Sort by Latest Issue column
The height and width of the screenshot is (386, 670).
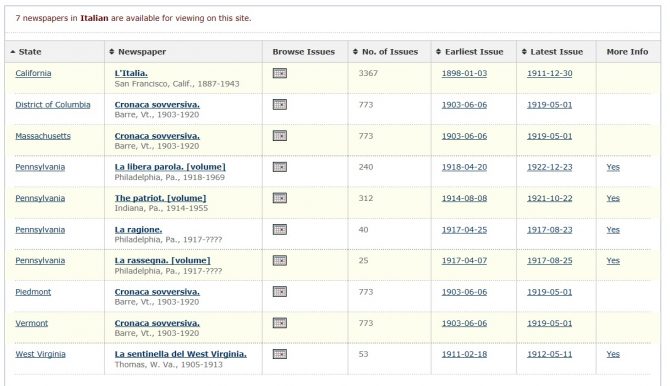point(552,52)
